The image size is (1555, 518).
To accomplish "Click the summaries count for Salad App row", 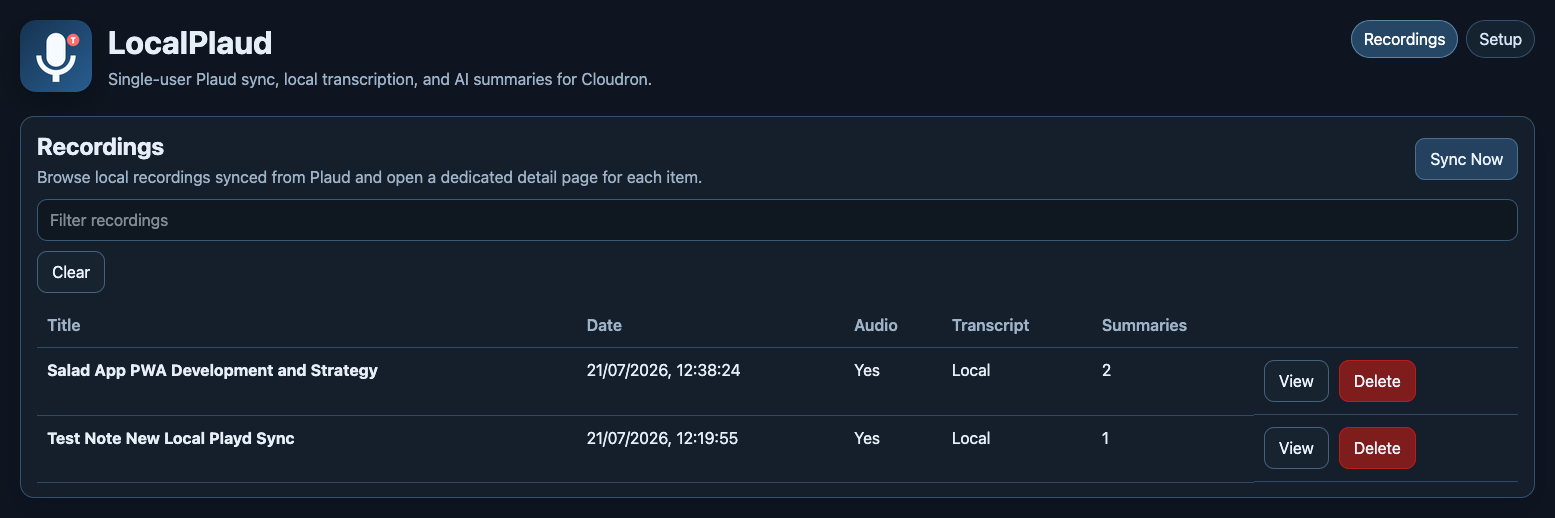I will click(1106, 370).
